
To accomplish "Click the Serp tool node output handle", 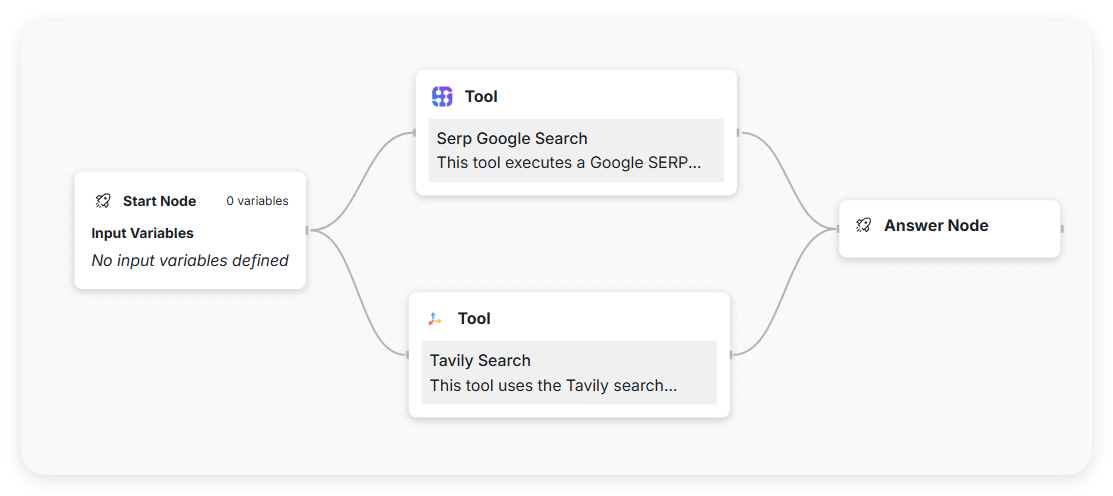I will (x=738, y=132).
